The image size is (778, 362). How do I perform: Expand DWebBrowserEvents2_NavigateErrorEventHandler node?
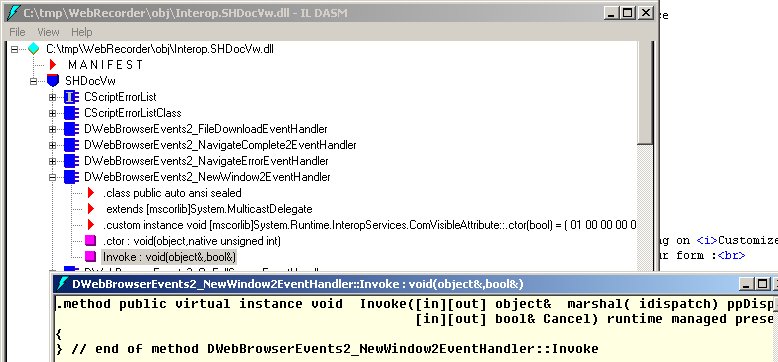point(52,161)
